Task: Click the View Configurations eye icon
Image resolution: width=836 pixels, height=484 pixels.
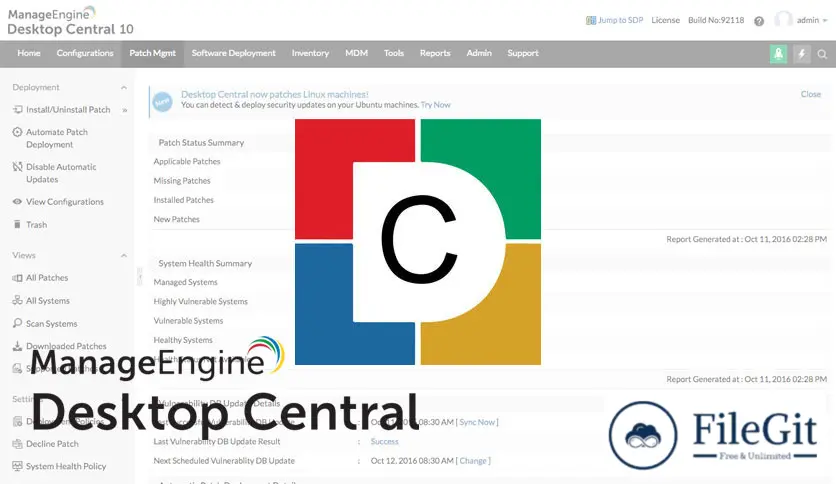Action: pyautogui.click(x=17, y=201)
